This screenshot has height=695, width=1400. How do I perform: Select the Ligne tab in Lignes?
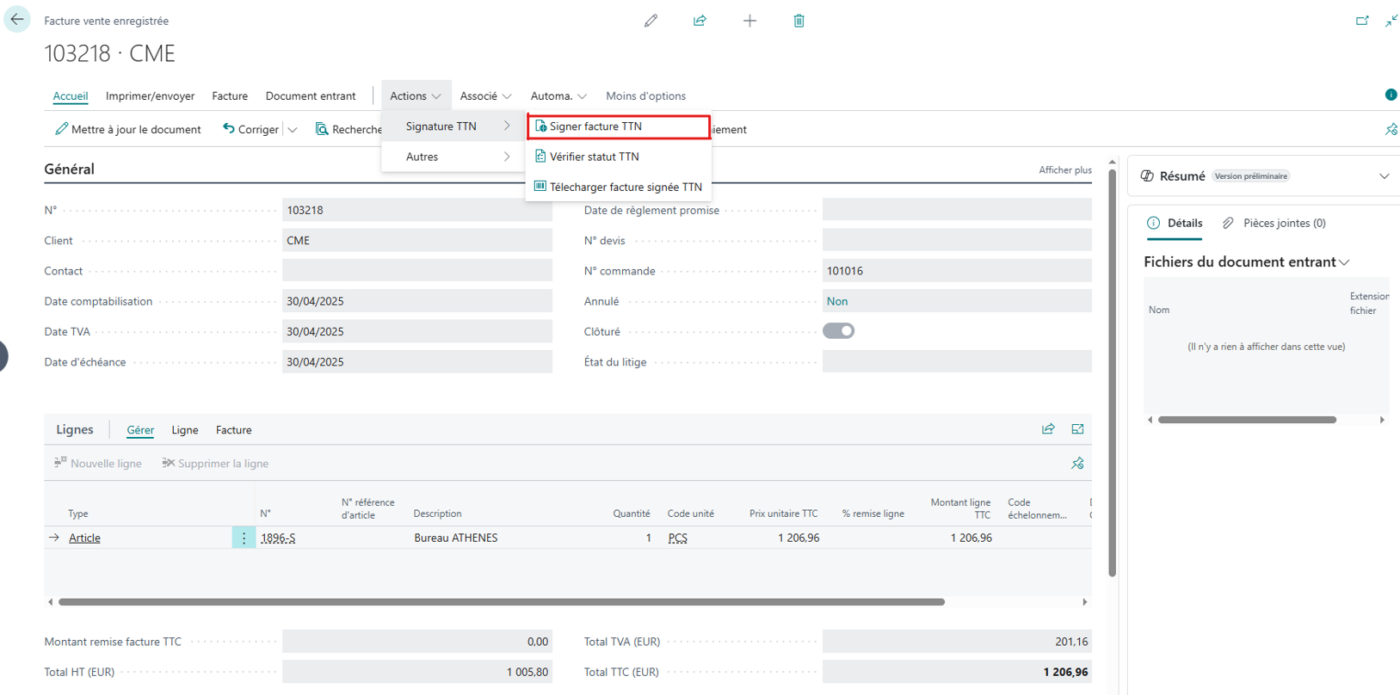coord(185,430)
